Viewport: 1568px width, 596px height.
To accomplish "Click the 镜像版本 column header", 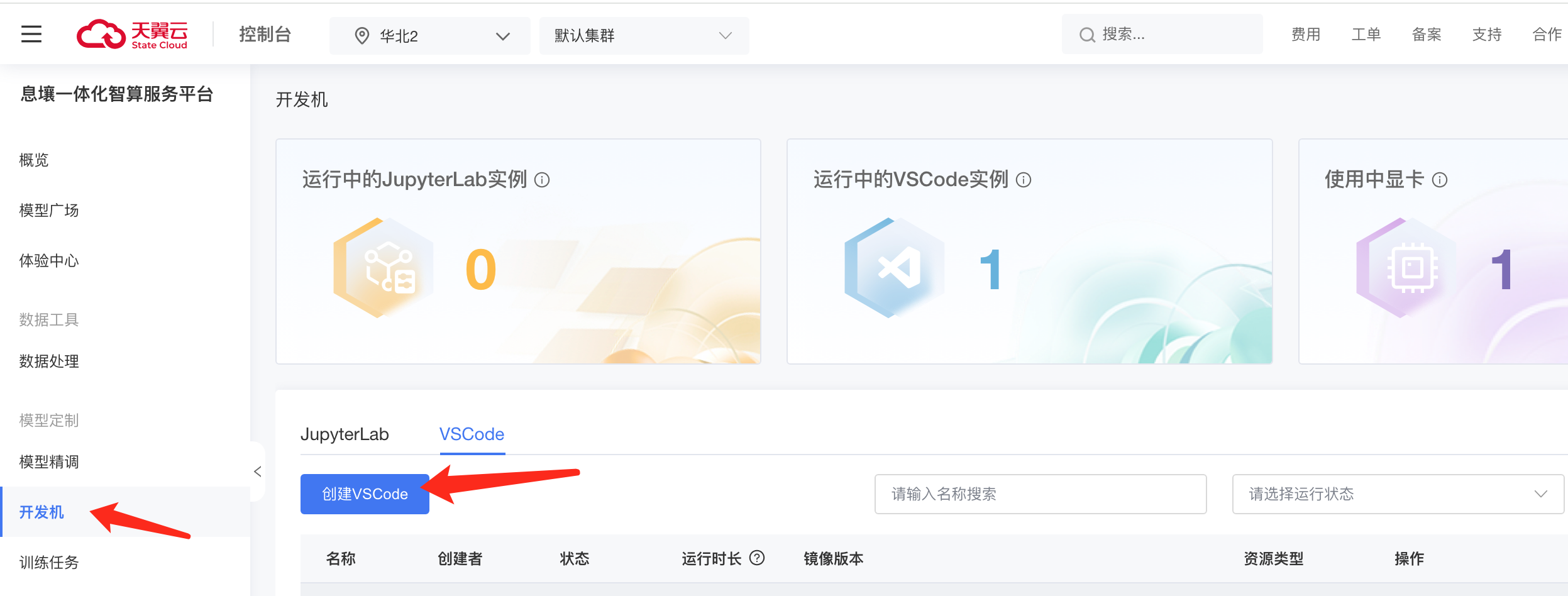I will point(834,559).
